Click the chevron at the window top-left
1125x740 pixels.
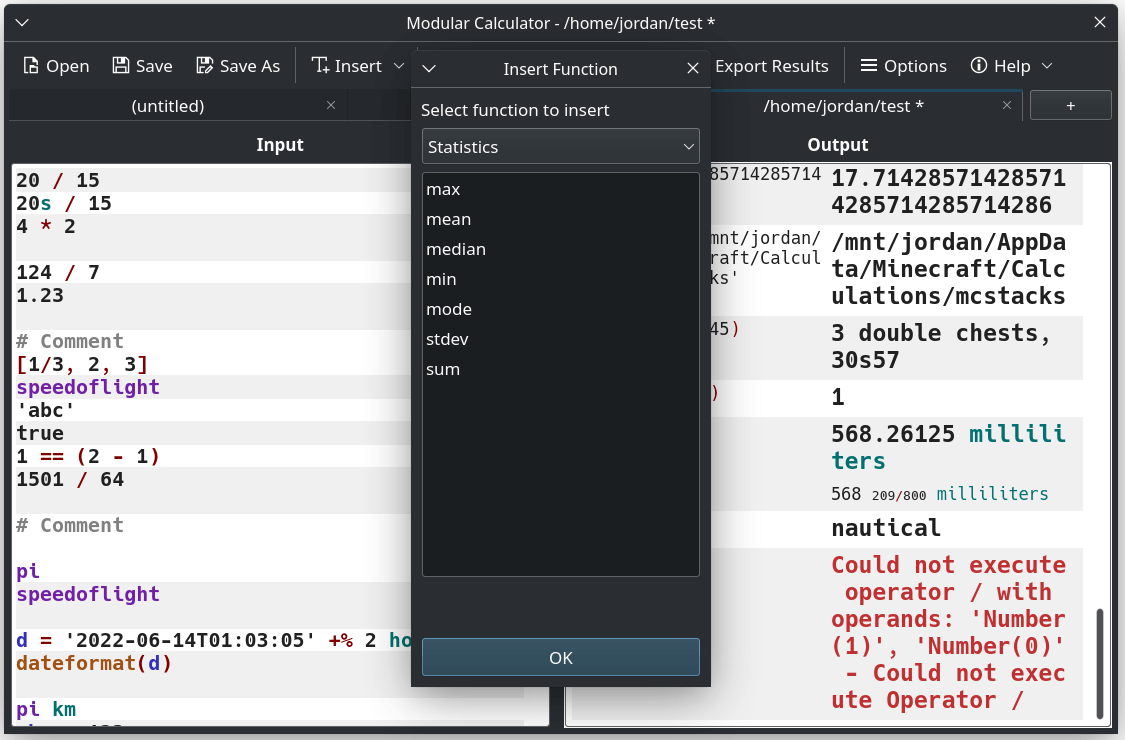(x=22, y=22)
